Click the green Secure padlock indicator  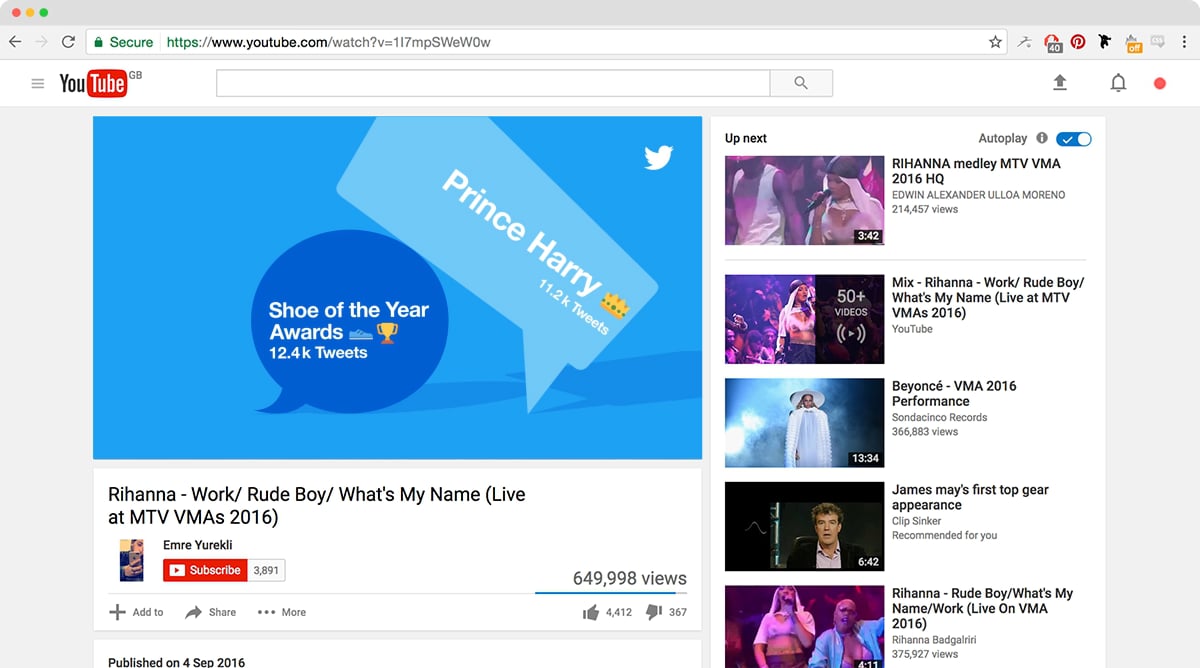pyautogui.click(x=124, y=42)
